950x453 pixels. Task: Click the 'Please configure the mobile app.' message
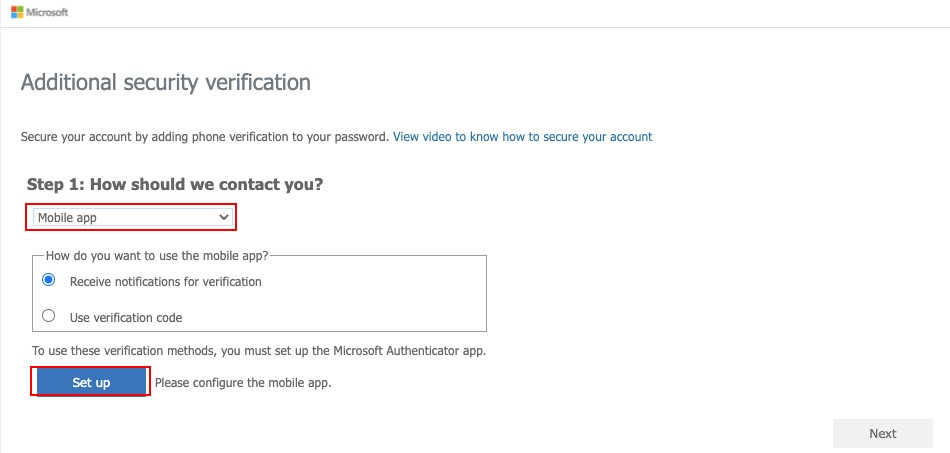click(244, 383)
